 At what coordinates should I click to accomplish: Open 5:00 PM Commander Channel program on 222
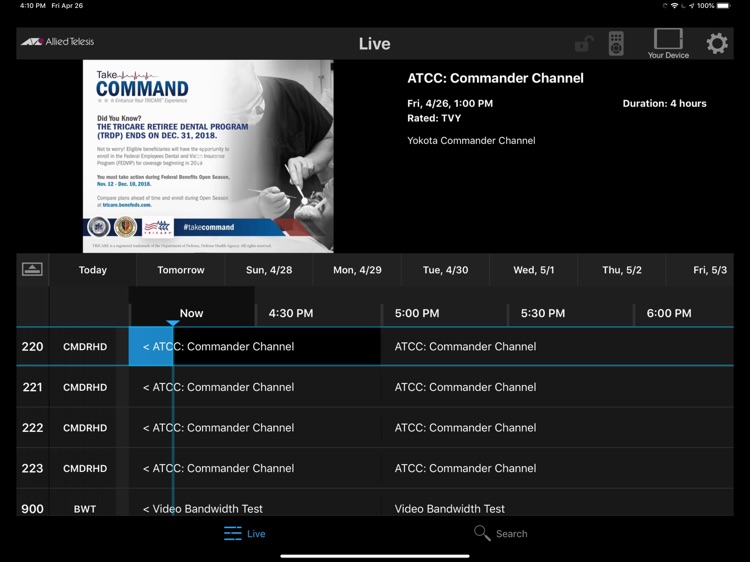coord(557,428)
